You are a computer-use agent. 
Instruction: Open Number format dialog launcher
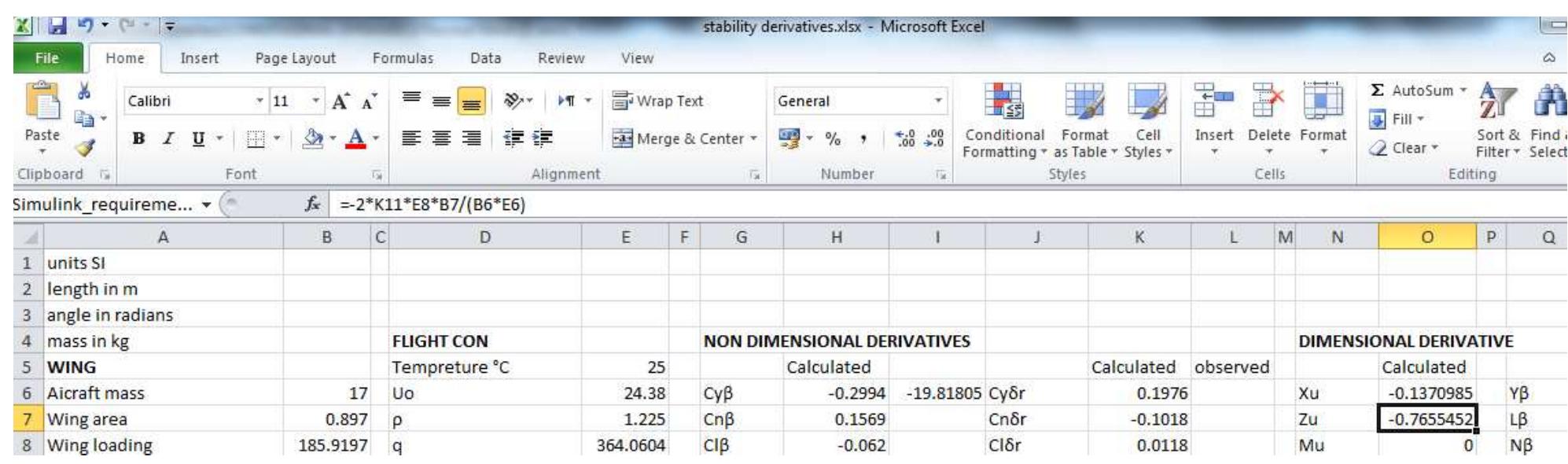click(x=940, y=175)
